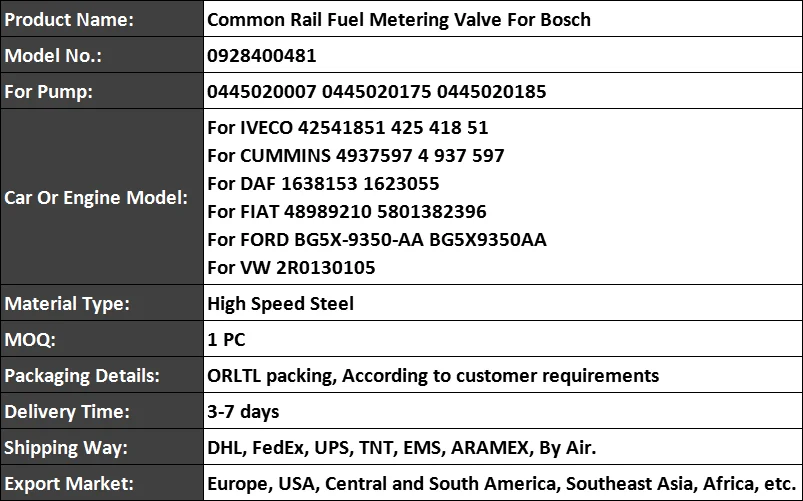Click the For Pump label cell
Screen dimensions: 803x501
click(x=102, y=91)
